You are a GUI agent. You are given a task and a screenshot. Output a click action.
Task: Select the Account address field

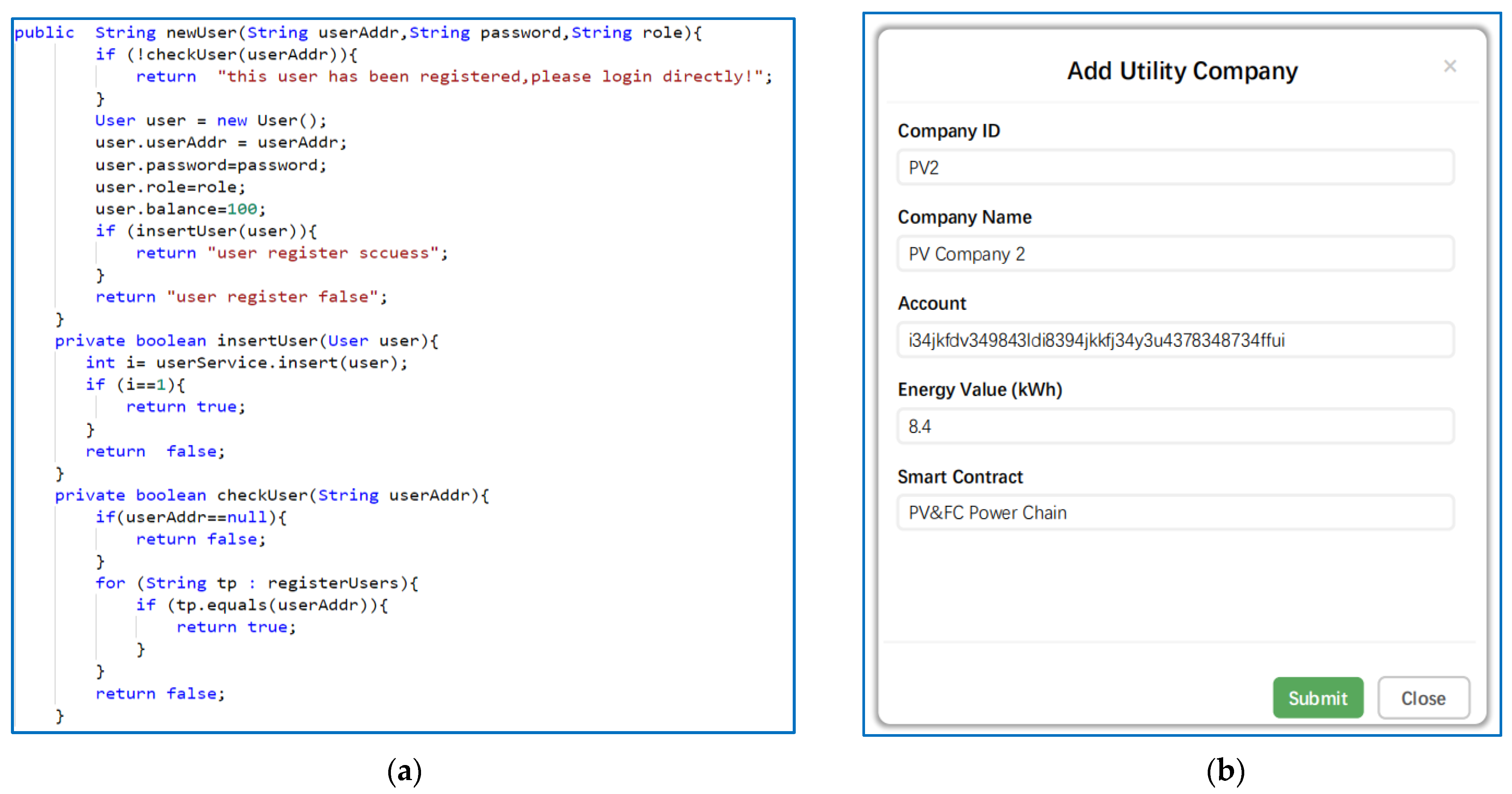click(1175, 340)
